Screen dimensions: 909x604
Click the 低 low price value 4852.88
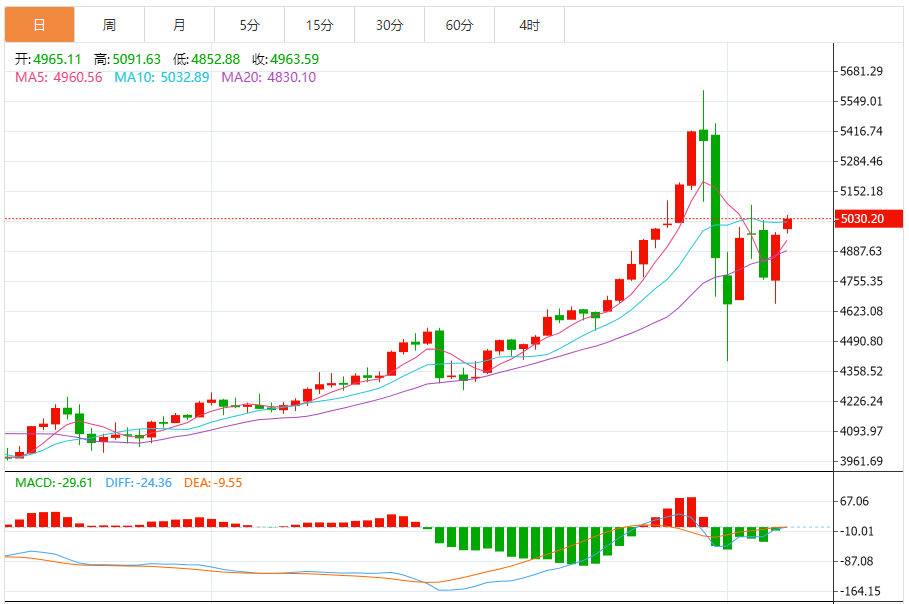point(215,59)
